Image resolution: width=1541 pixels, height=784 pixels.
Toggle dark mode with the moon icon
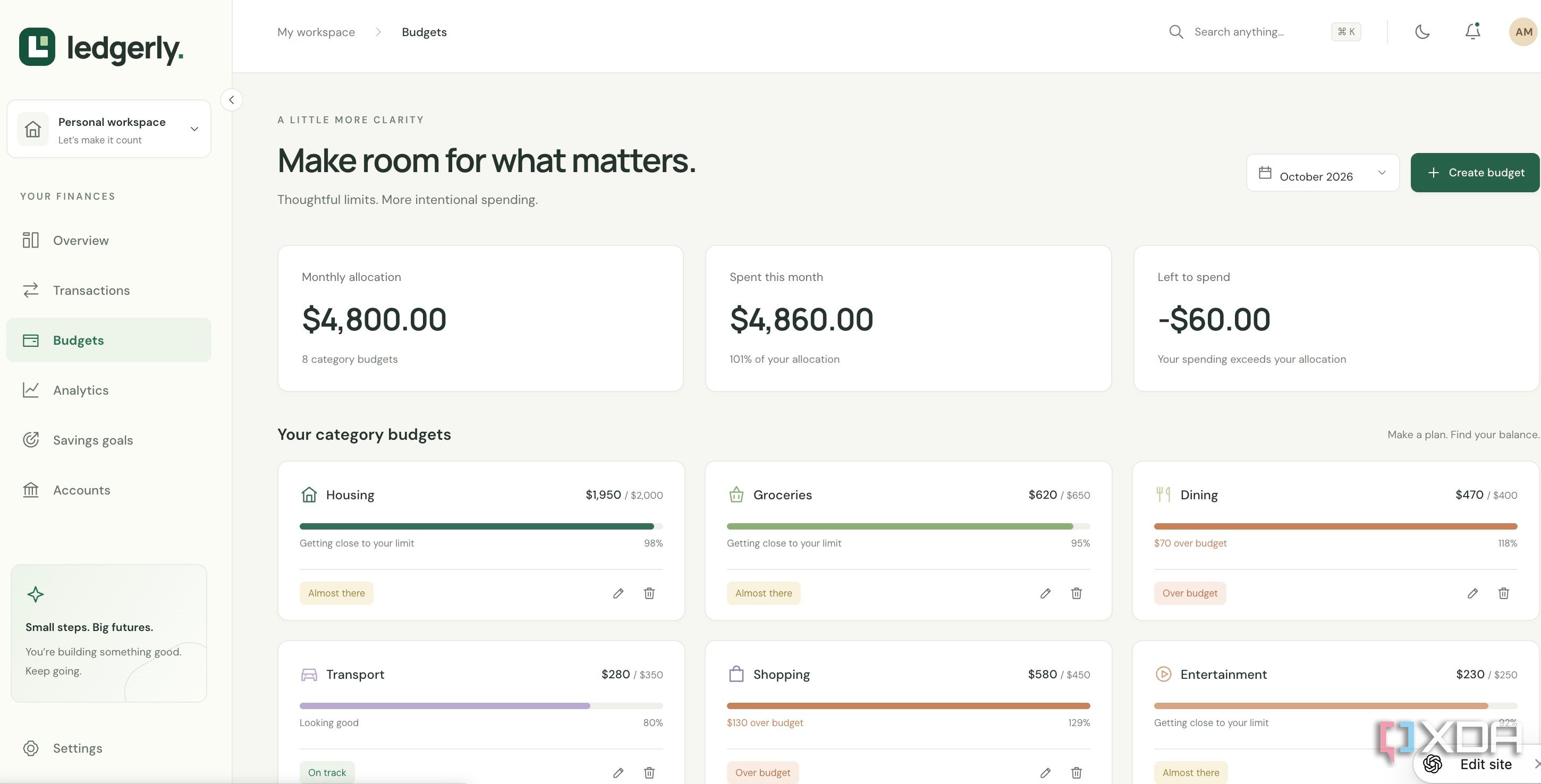click(1422, 32)
